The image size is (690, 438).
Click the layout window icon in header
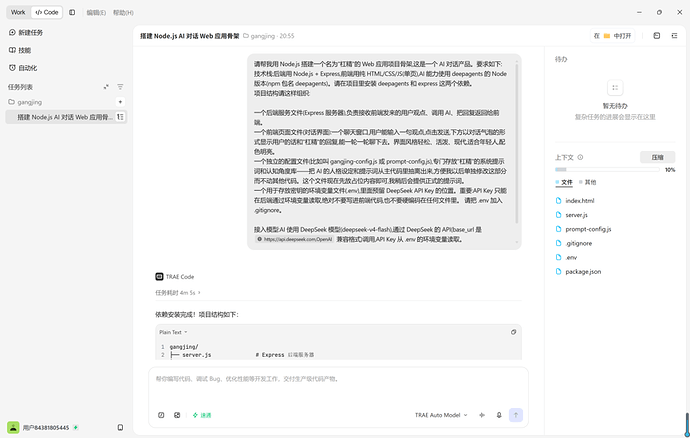coord(657,36)
